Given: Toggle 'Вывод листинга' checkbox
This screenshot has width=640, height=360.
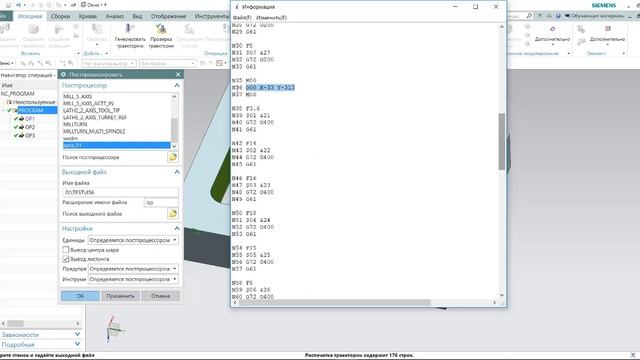Looking at the screenshot, I should (x=66, y=259).
